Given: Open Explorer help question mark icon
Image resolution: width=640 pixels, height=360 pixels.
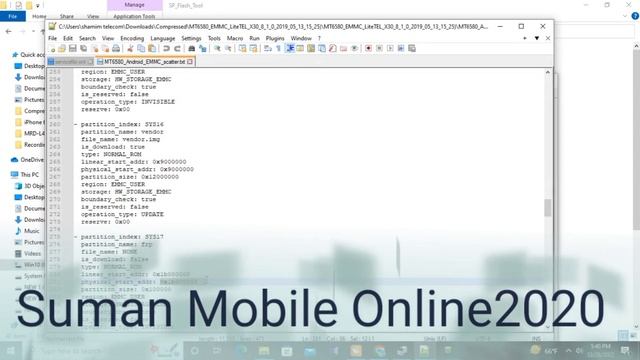Looking at the screenshot, I should [635, 16].
